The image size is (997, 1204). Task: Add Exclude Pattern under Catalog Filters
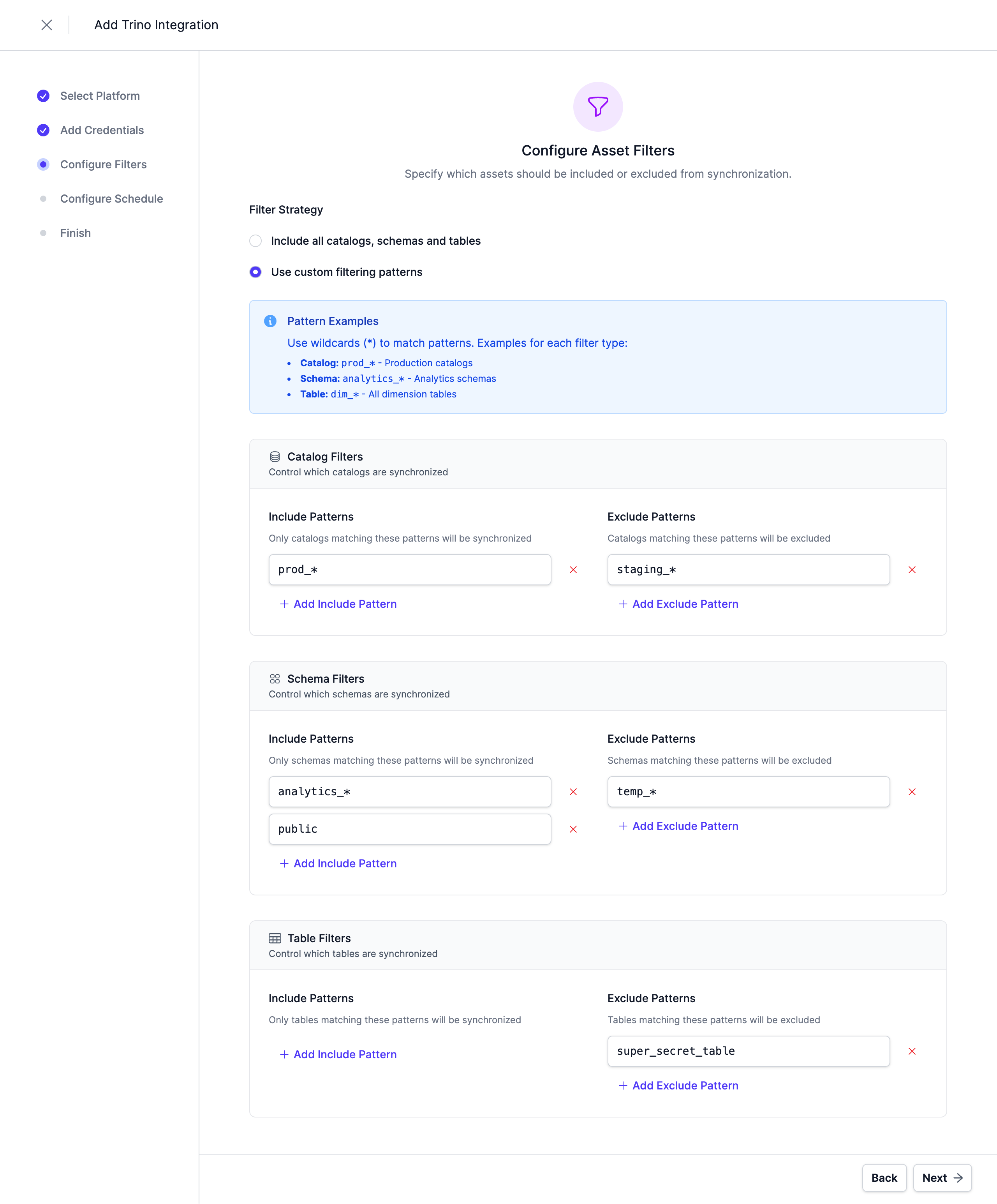(678, 604)
